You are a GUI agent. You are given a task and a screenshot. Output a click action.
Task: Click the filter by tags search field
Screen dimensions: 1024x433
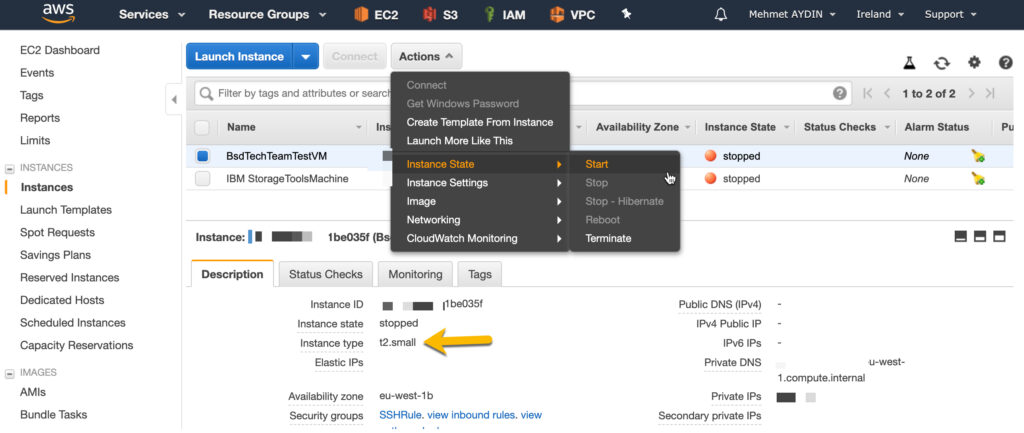522,93
